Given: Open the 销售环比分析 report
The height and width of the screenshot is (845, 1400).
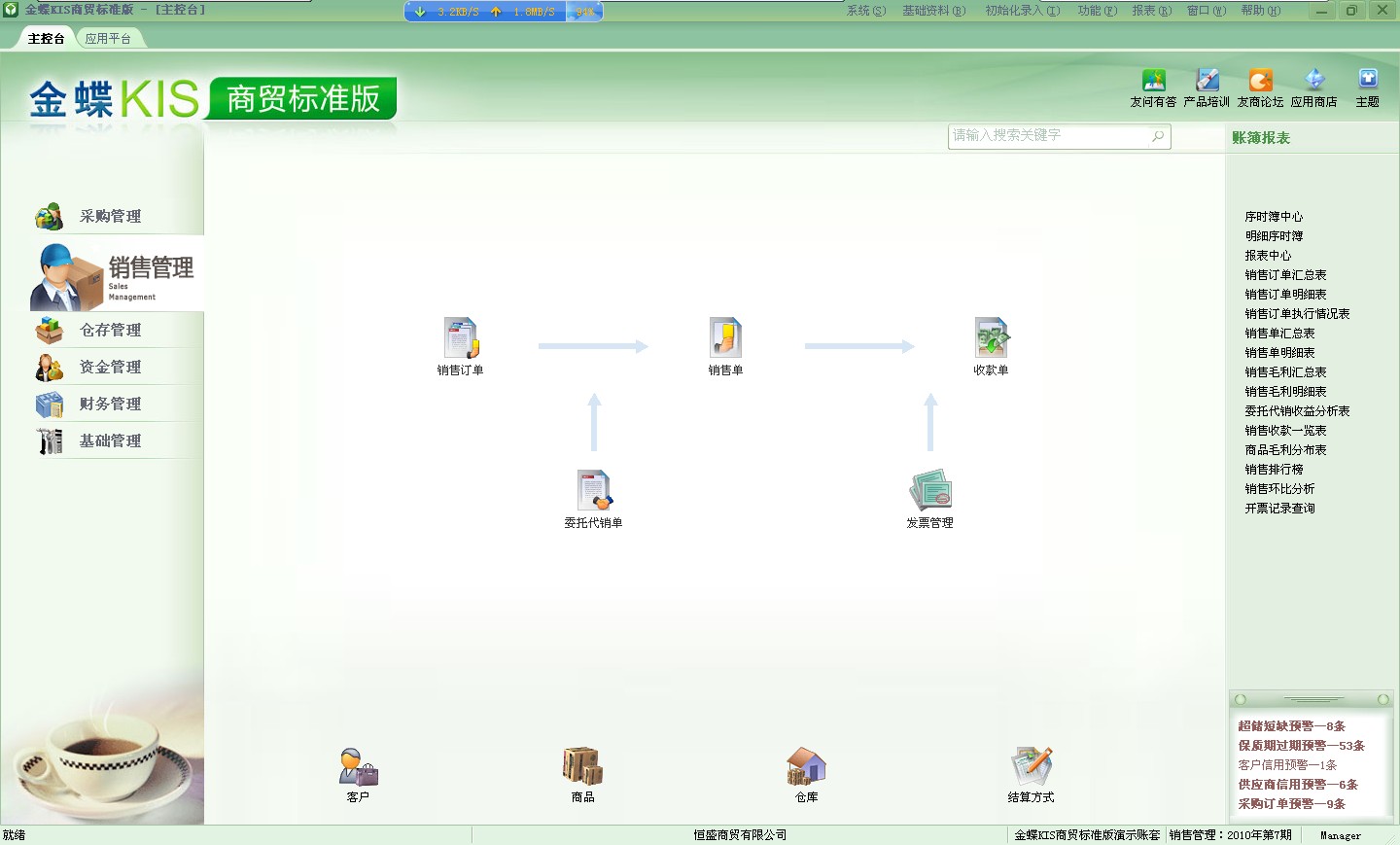Looking at the screenshot, I should click(1279, 489).
